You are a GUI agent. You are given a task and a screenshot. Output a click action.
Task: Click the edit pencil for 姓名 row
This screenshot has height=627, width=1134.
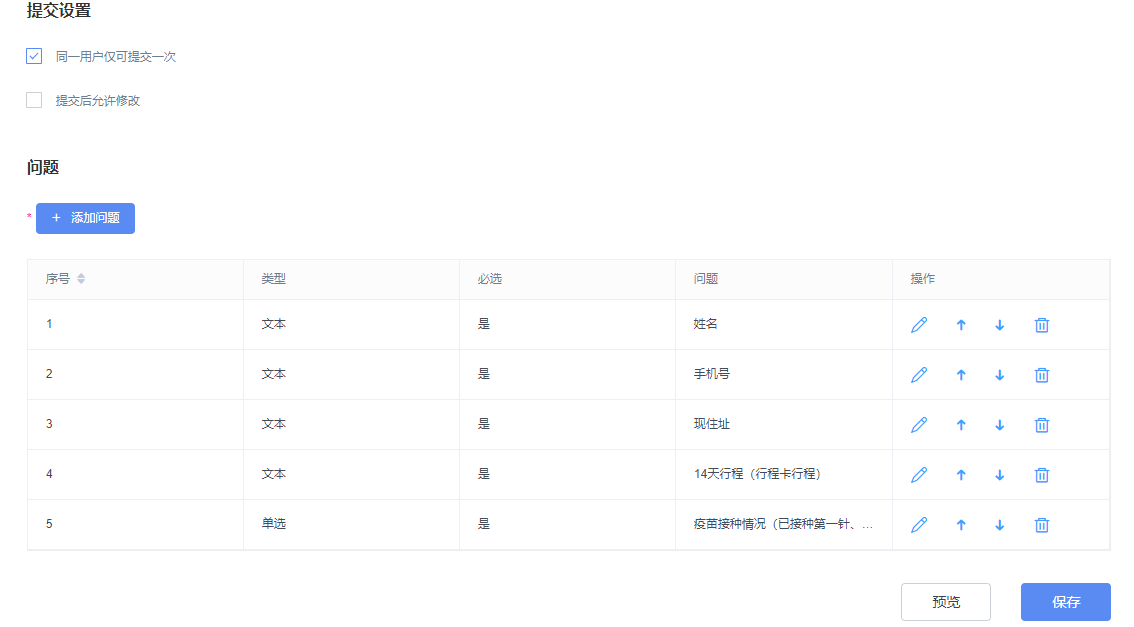[x=919, y=325]
